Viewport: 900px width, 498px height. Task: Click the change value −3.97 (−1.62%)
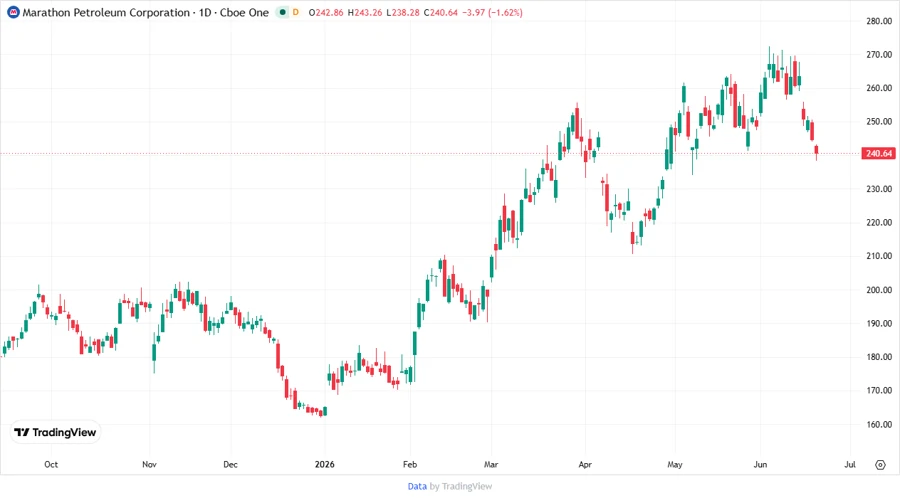tap(492, 12)
